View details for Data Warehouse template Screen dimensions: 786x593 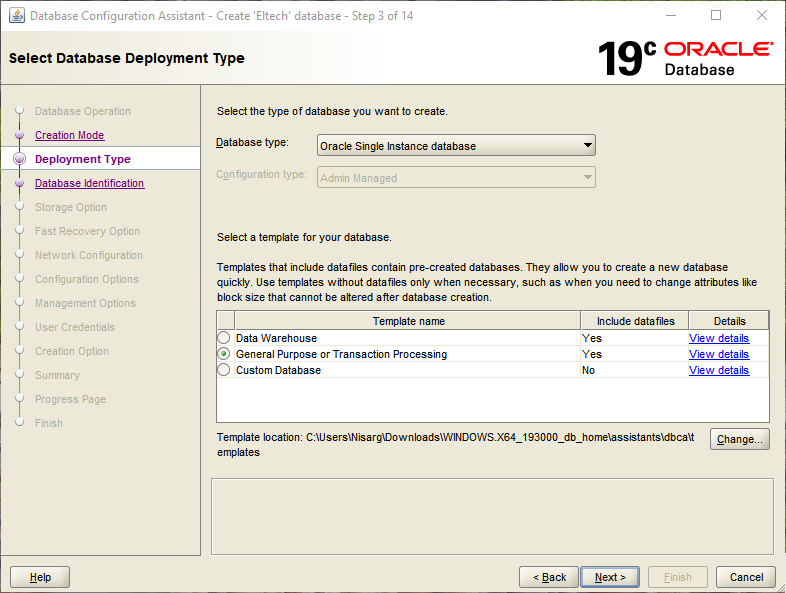tap(718, 338)
